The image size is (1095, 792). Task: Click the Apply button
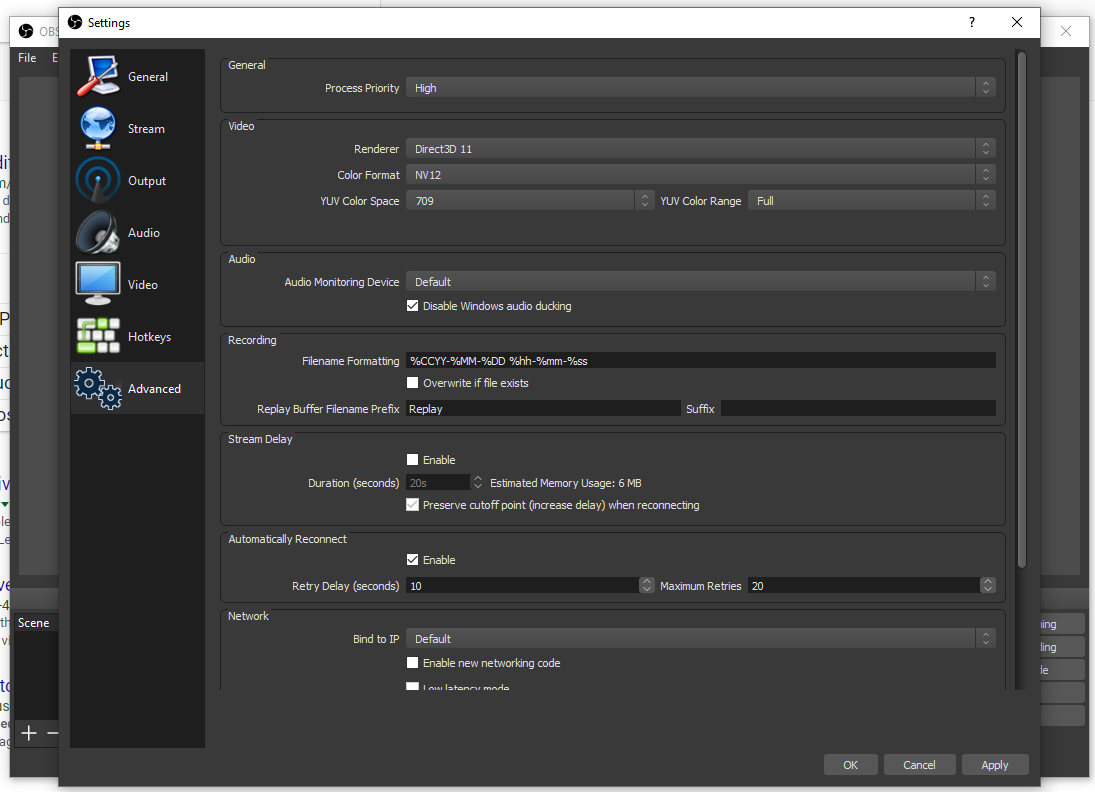pos(994,765)
